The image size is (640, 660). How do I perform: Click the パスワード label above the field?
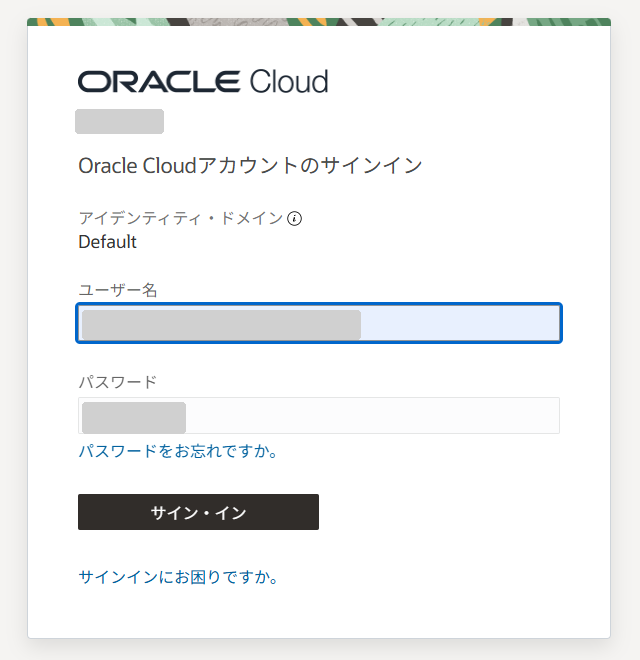click(118, 382)
